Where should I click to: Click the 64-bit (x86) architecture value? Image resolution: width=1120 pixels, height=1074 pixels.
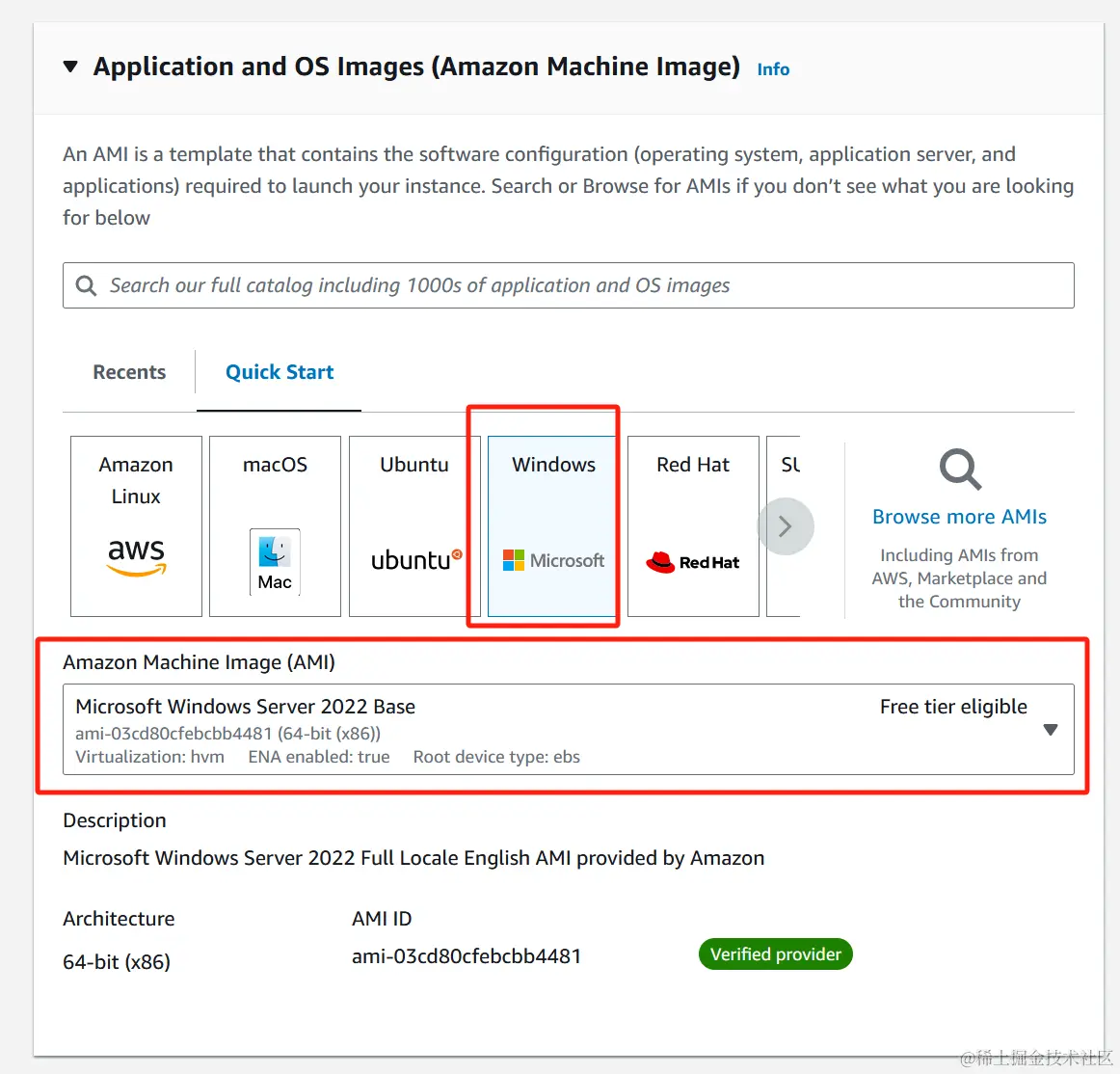(x=117, y=962)
